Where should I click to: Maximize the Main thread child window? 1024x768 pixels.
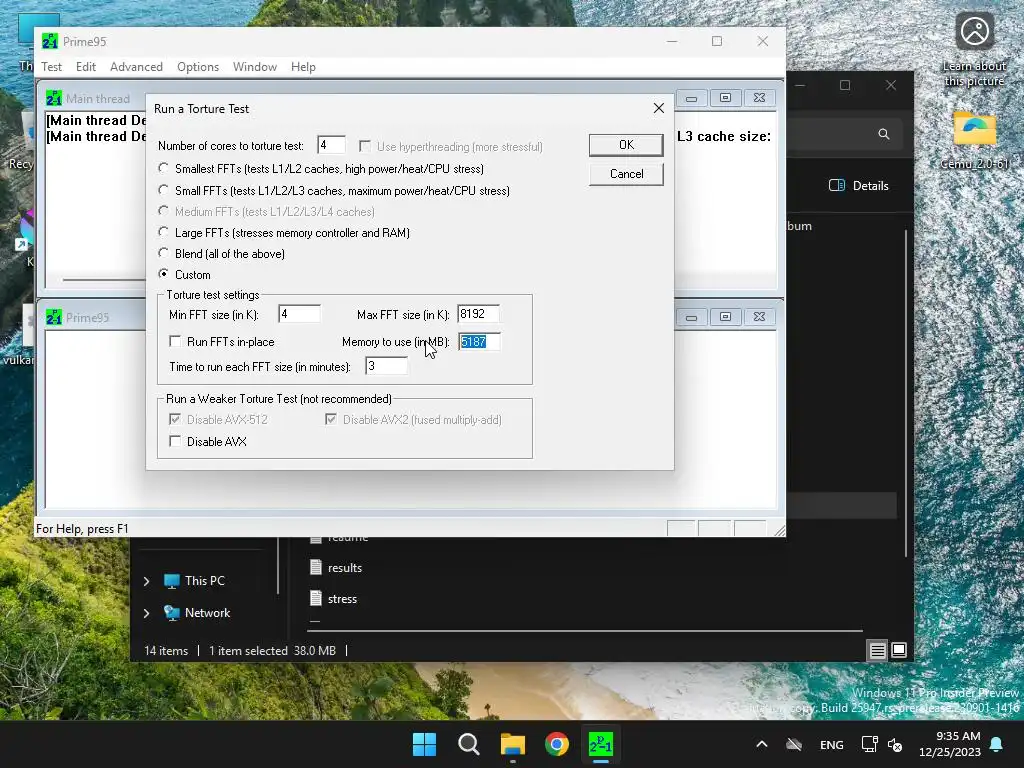[x=726, y=98]
